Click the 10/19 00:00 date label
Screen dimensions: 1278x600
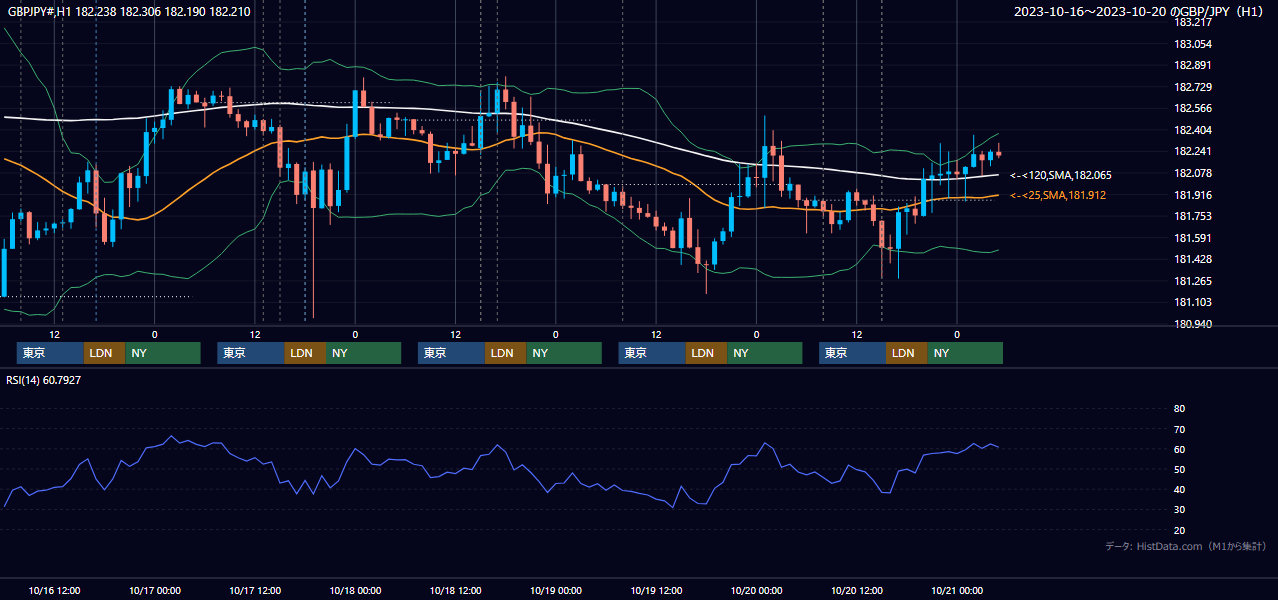tap(556, 590)
